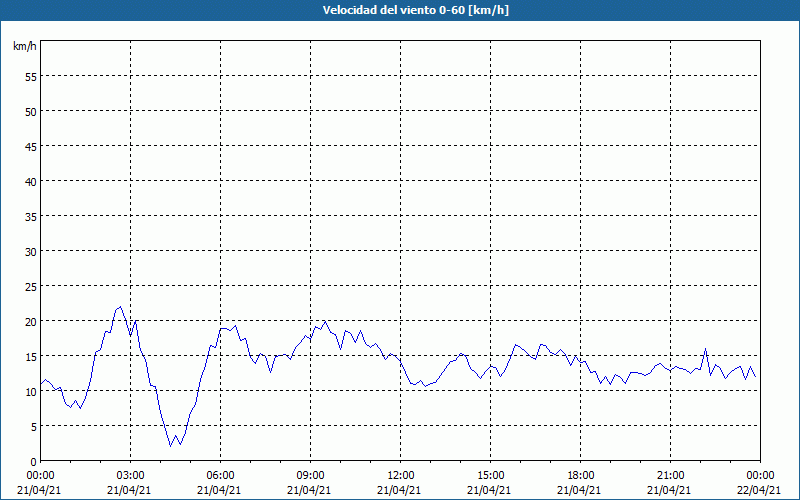800x500 pixels.
Task: Select the "35" y-axis value
Action: pyautogui.click(x=31, y=216)
